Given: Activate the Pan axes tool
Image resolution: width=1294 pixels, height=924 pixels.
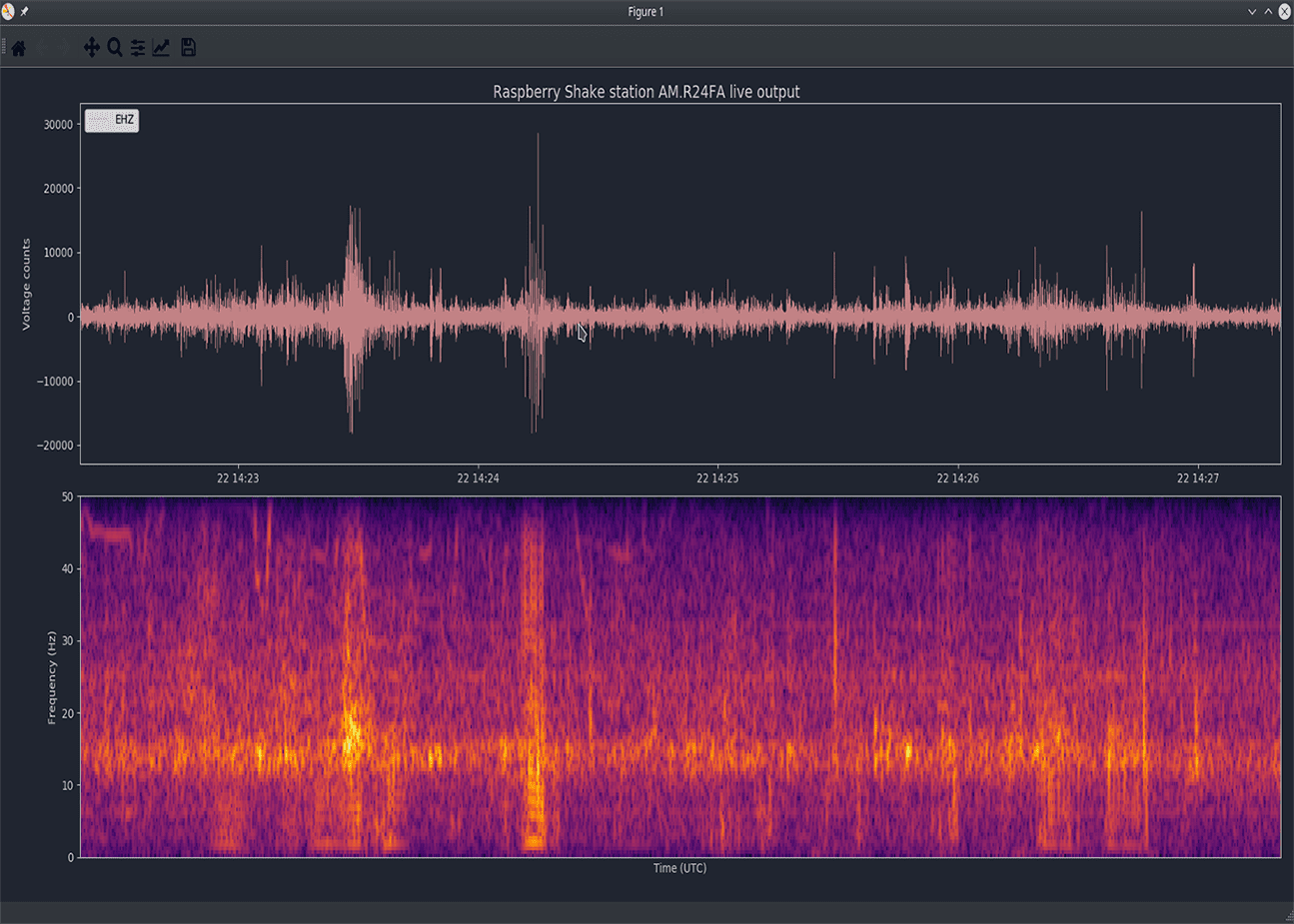Looking at the screenshot, I should pos(91,48).
